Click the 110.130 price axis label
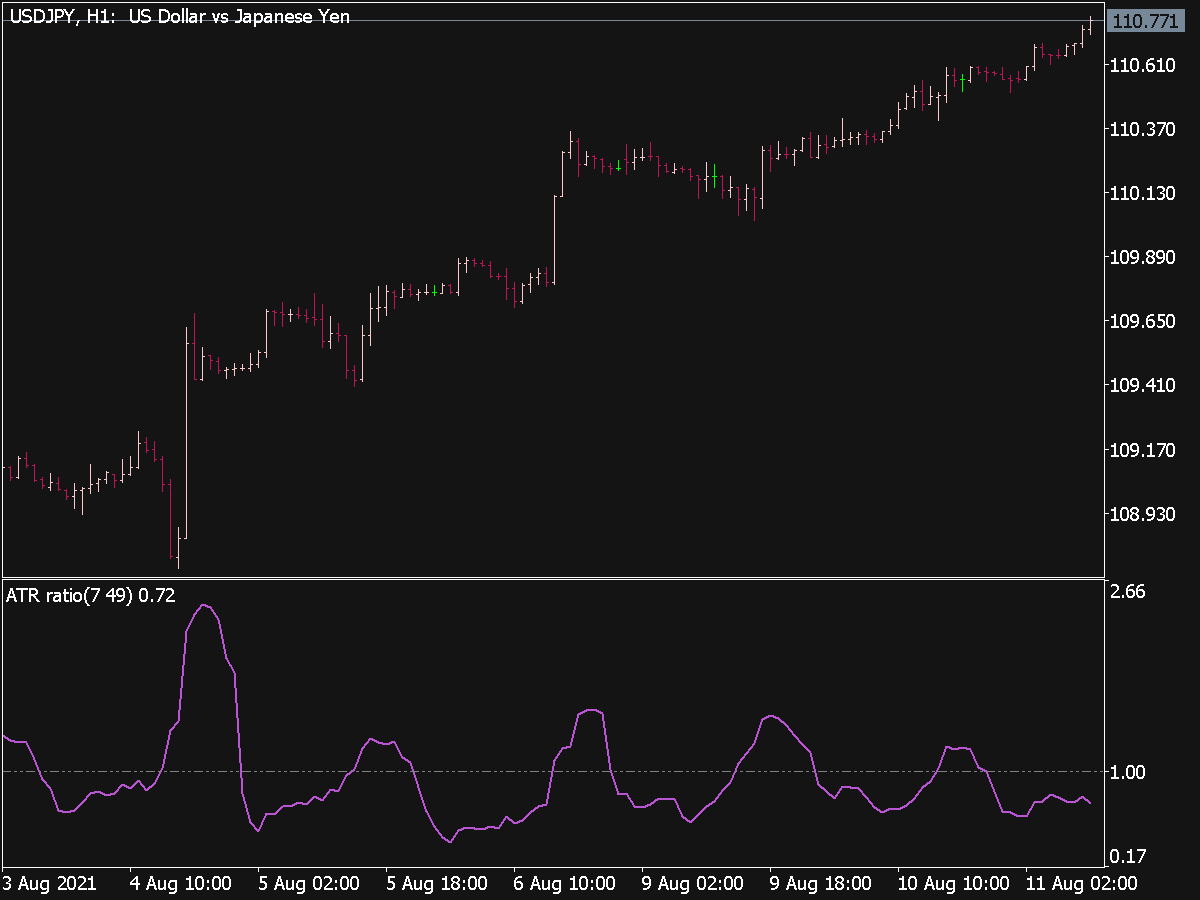Viewport: 1200px width, 900px height. click(1142, 193)
